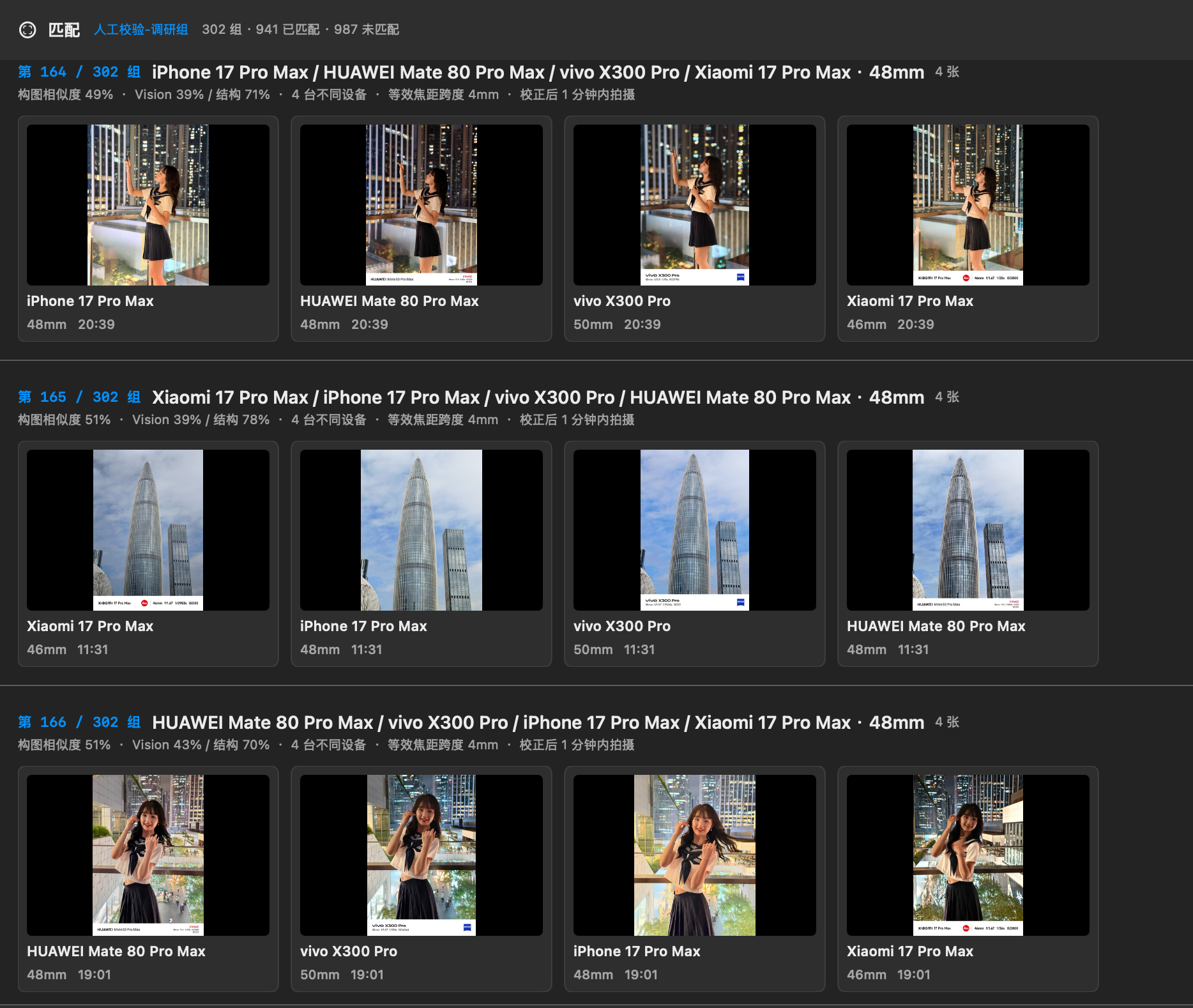1193x1008 pixels.
Task: Click the circular match icon beside 匹配
Action: [27, 30]
